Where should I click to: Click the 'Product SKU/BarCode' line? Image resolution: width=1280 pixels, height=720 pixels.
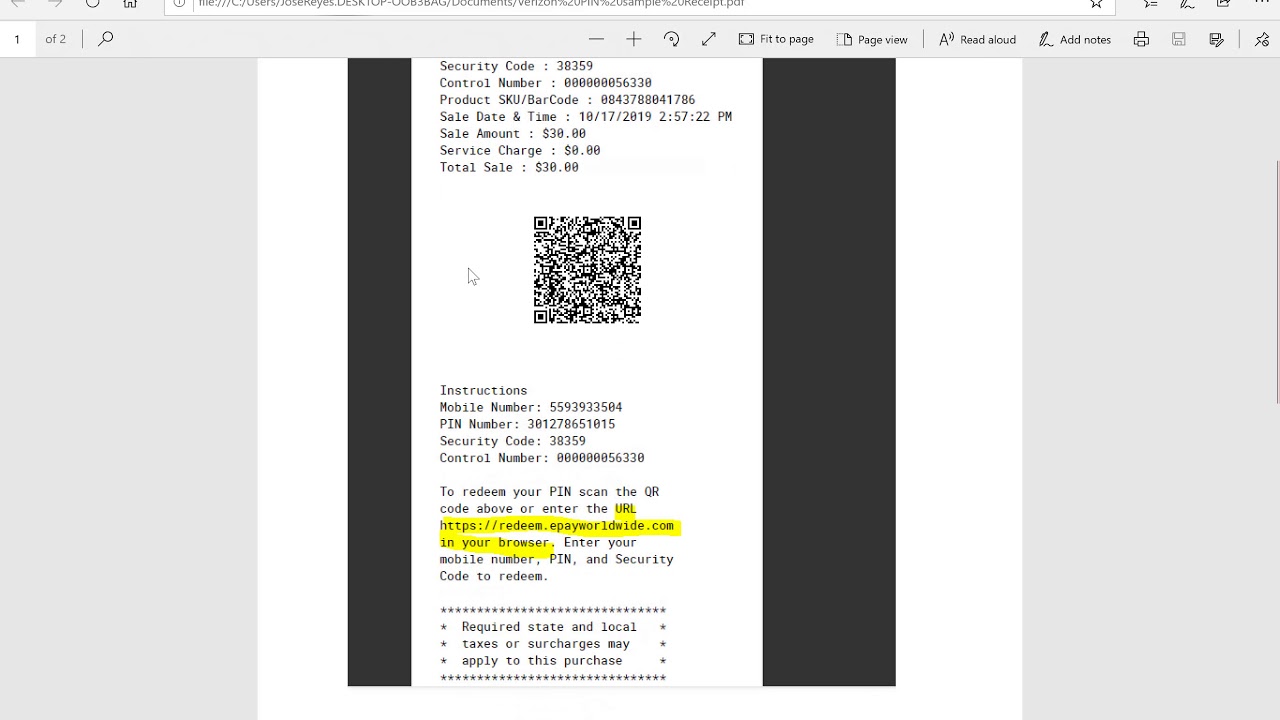pyautogui.click(x=567, y=100)
